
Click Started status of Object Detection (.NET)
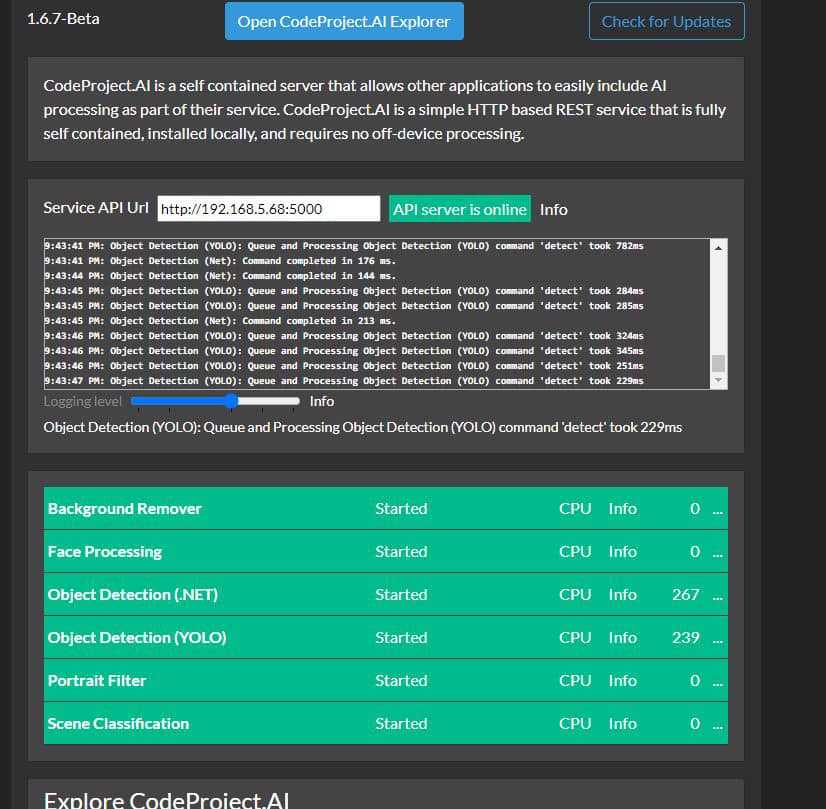coord(401,595)
